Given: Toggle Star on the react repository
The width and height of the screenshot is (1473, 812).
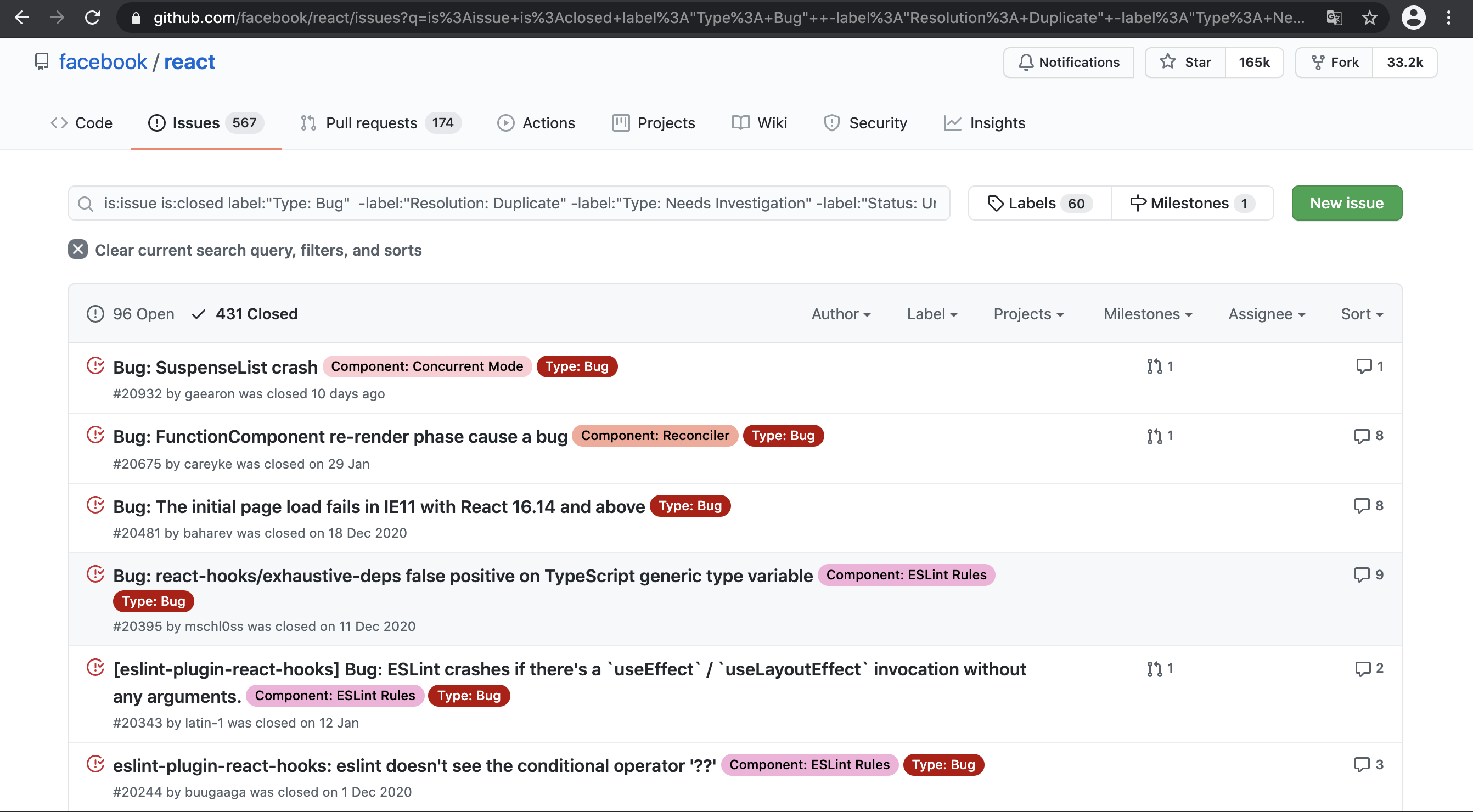Looking at the screenshot, I should tap(1185, 62).
